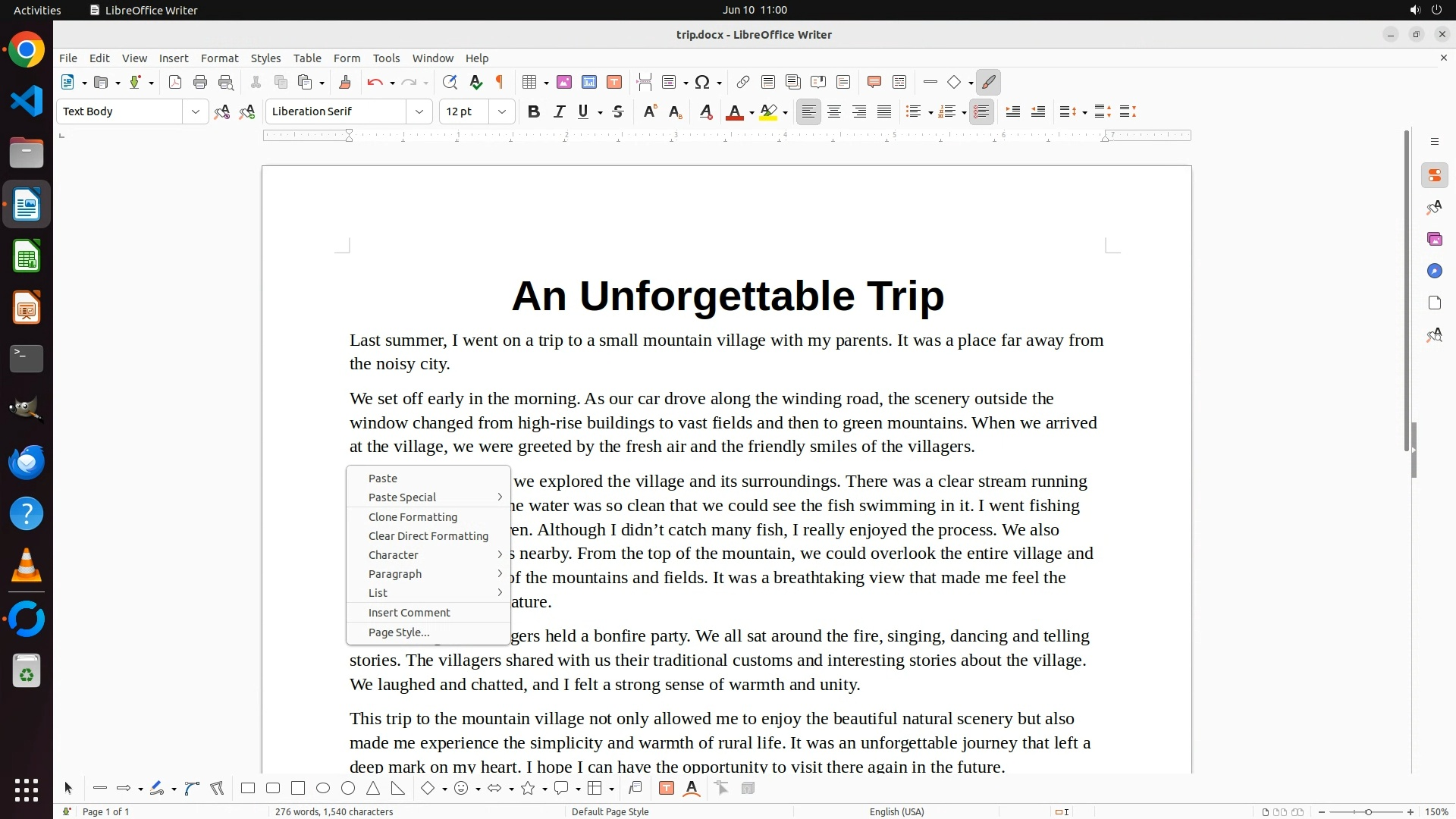Click the Print icon in toolbar
1456x819 pixels.
[200, 83]
